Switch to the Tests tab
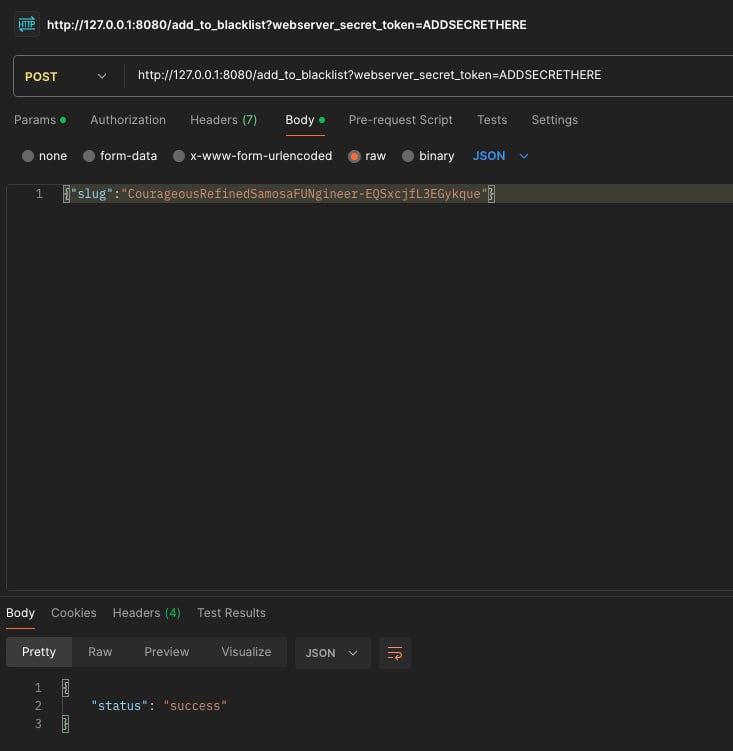 coord(492,120)
